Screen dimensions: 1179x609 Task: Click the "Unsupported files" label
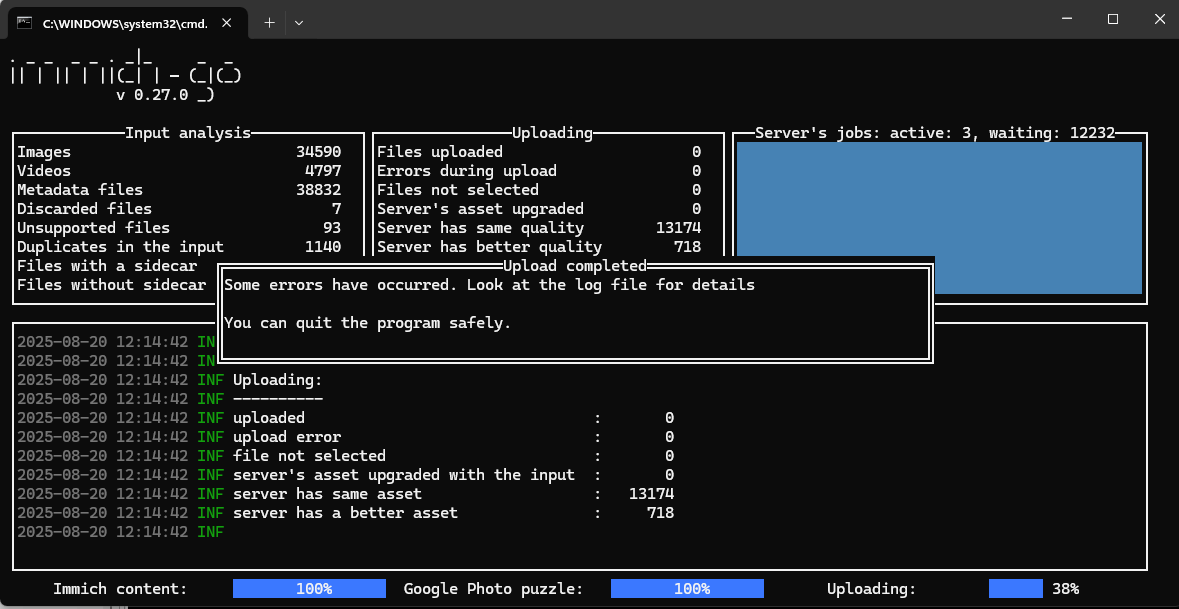coord(93,228)
